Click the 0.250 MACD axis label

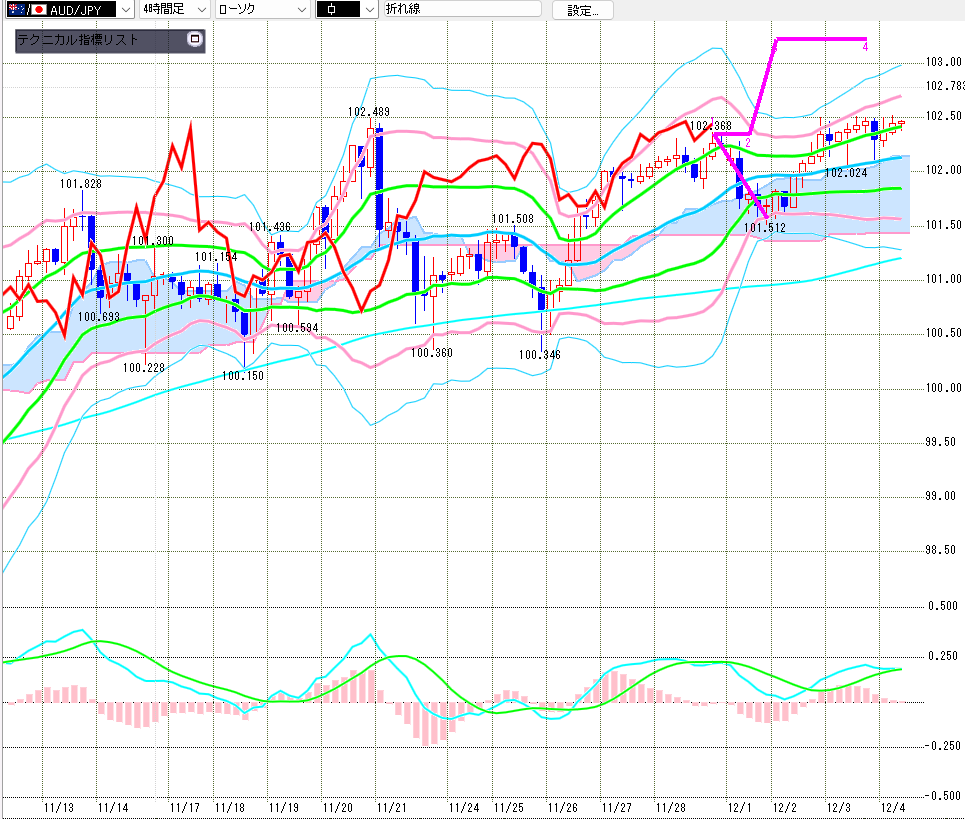(943, 656)
